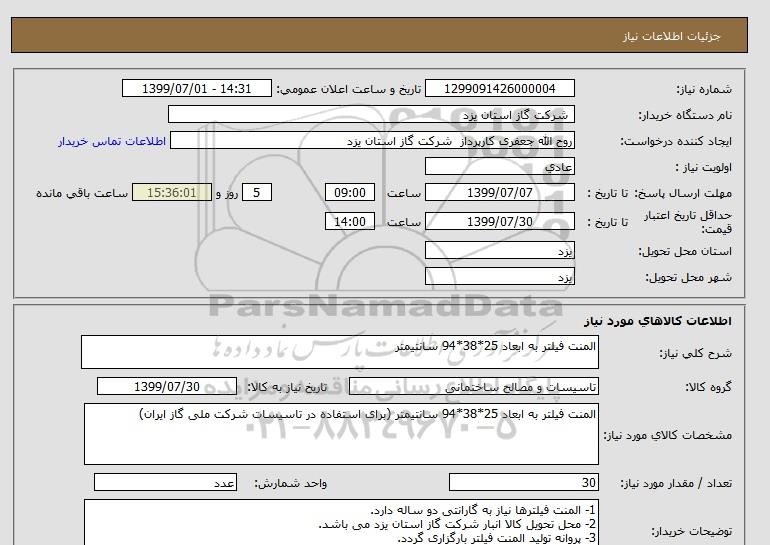770x545 pixels.
Task: Click the response deadline date 1399/07/07
Action: click(499, 192)
